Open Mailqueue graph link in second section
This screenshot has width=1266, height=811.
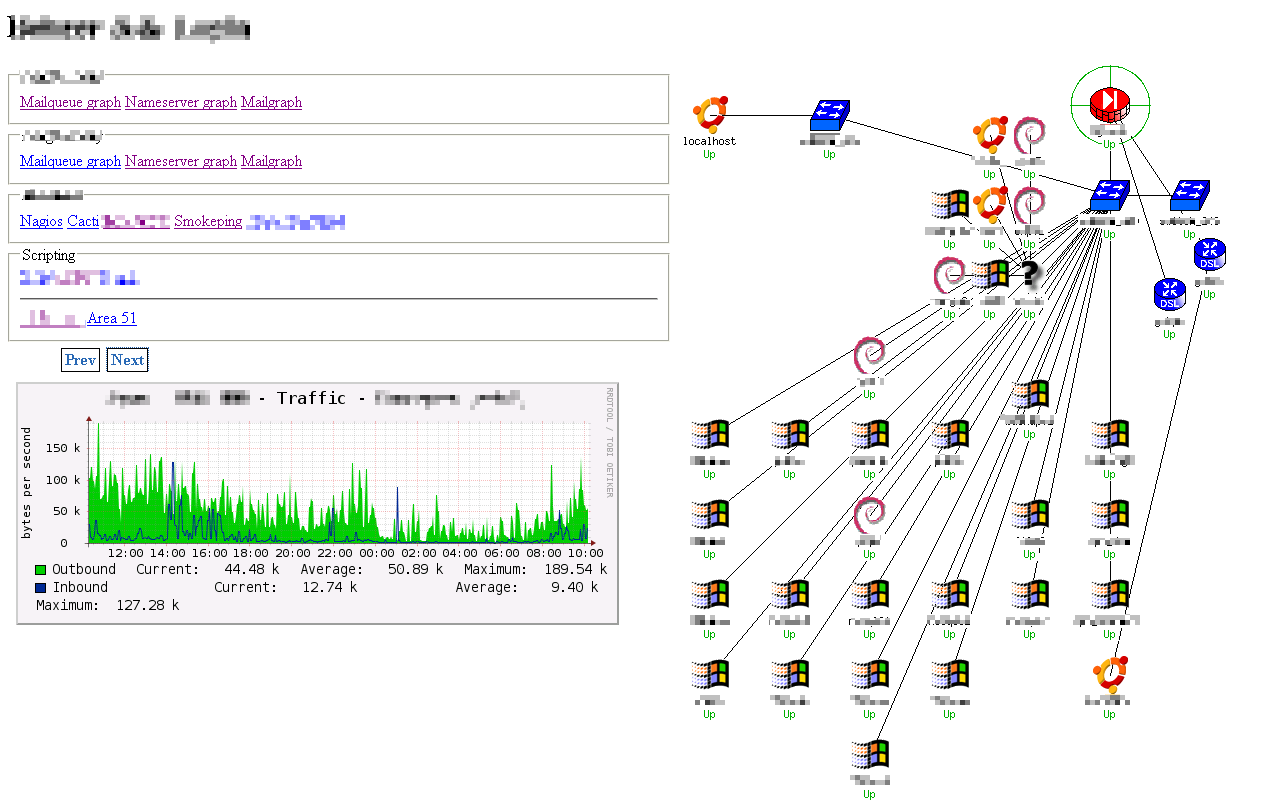[70, 161]
